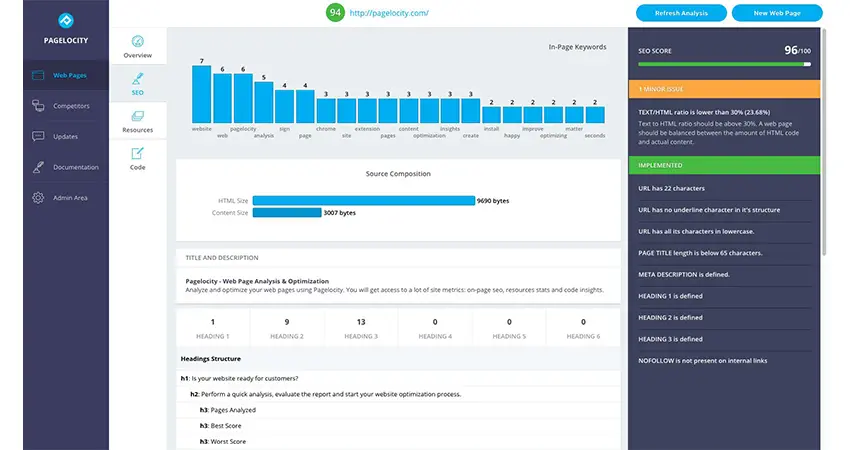
Task: Click 'h3: Pages Analyzed' row
Action: (x=398, y=410)
